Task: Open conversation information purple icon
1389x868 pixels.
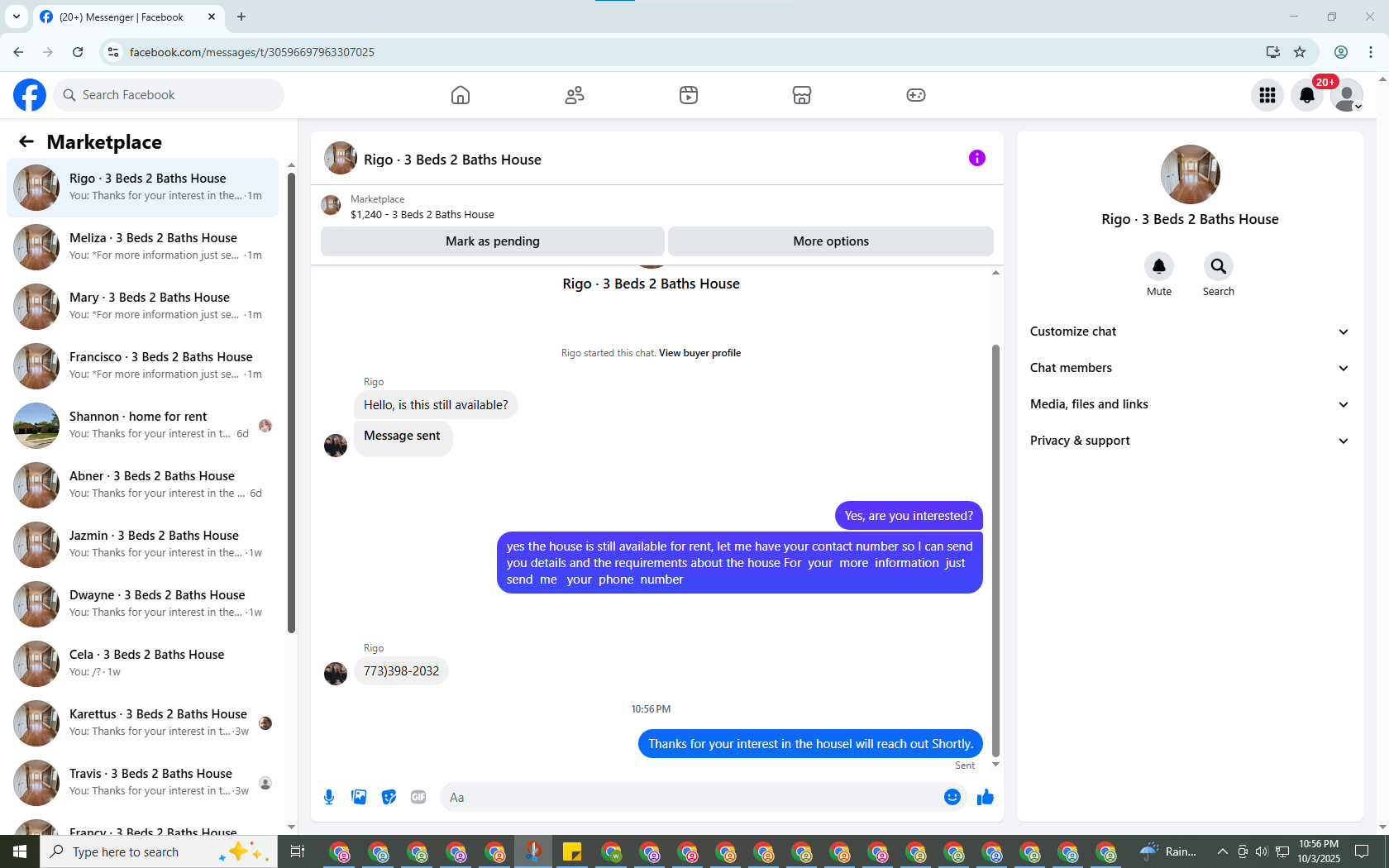Action: click(977, 158)
